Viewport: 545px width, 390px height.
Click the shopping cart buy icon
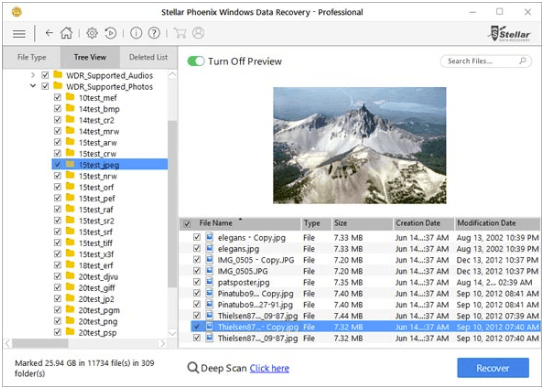(180, 33)
